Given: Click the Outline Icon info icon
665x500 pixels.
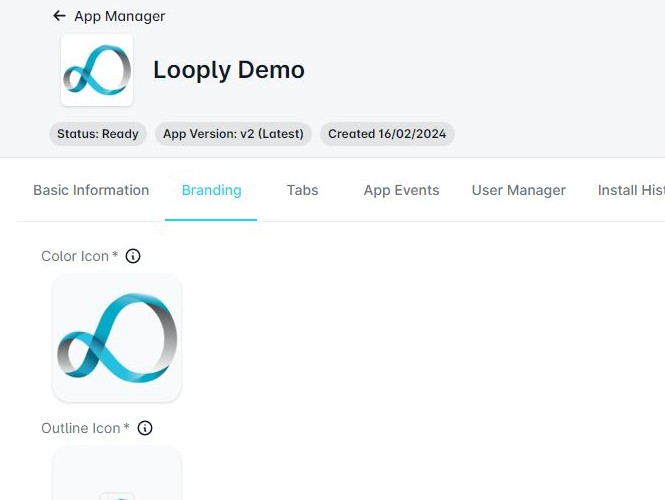Looking at the screenshot, I should tap(145, 428).
